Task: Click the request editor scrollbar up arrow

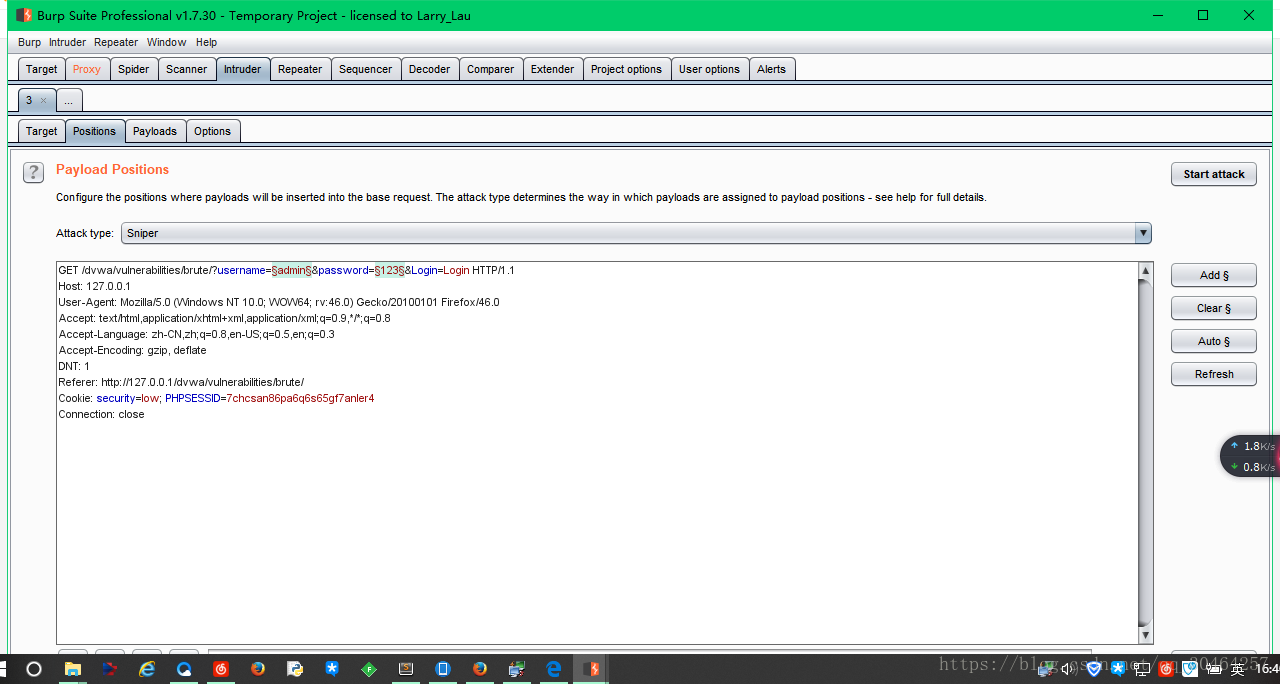Action: 1146,270
